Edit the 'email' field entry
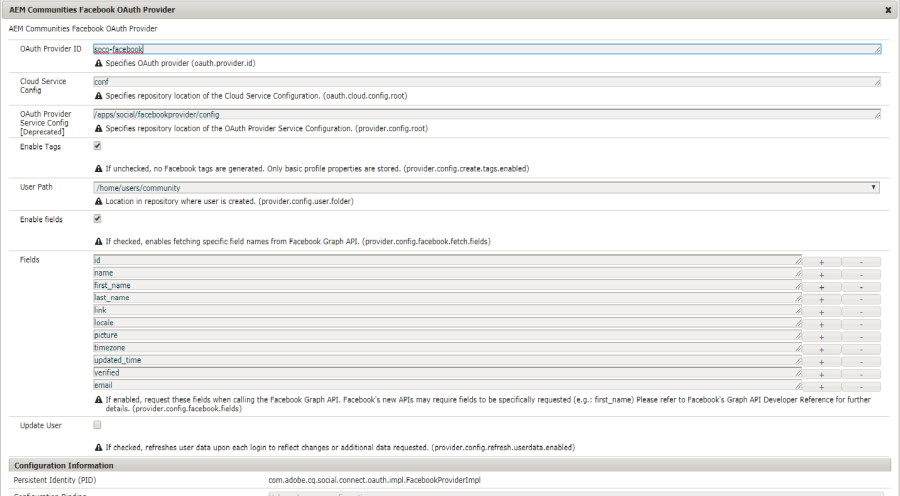900x496 pixels. [x=447, y=386]
